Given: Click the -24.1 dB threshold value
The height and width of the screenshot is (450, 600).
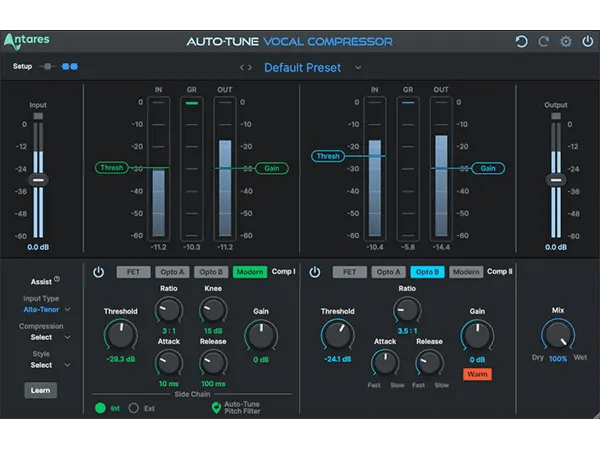Looking at the screenshot, I should (338, 359).
